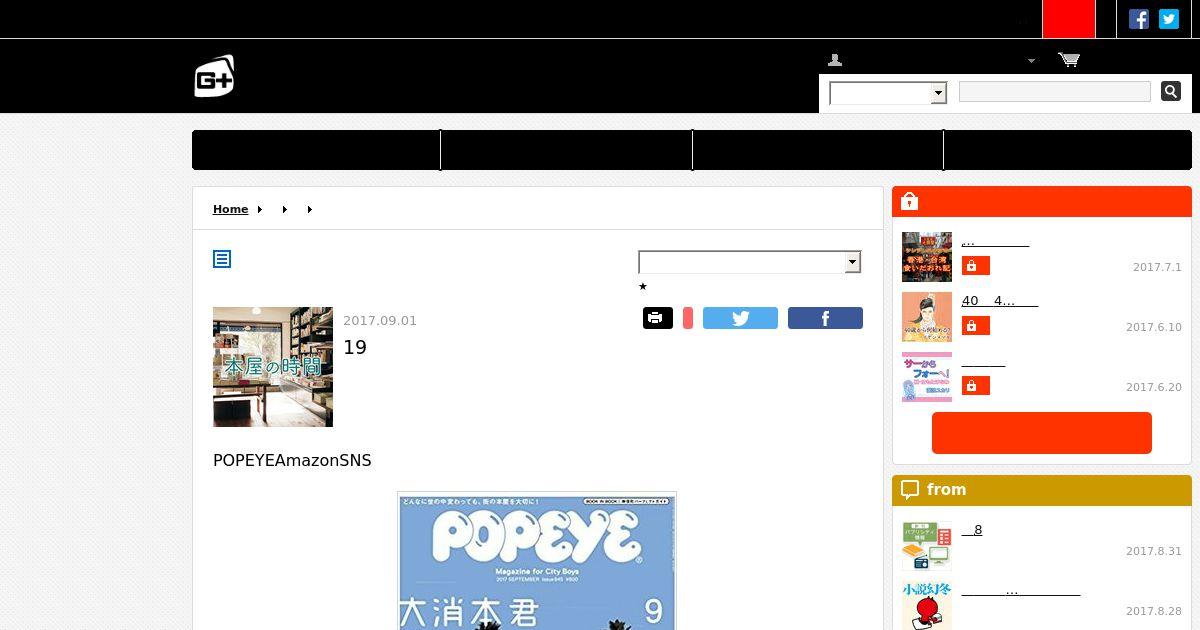Open the shopping cart icon
This screenshot has height=630, width=1200.
click(1068, 60)
